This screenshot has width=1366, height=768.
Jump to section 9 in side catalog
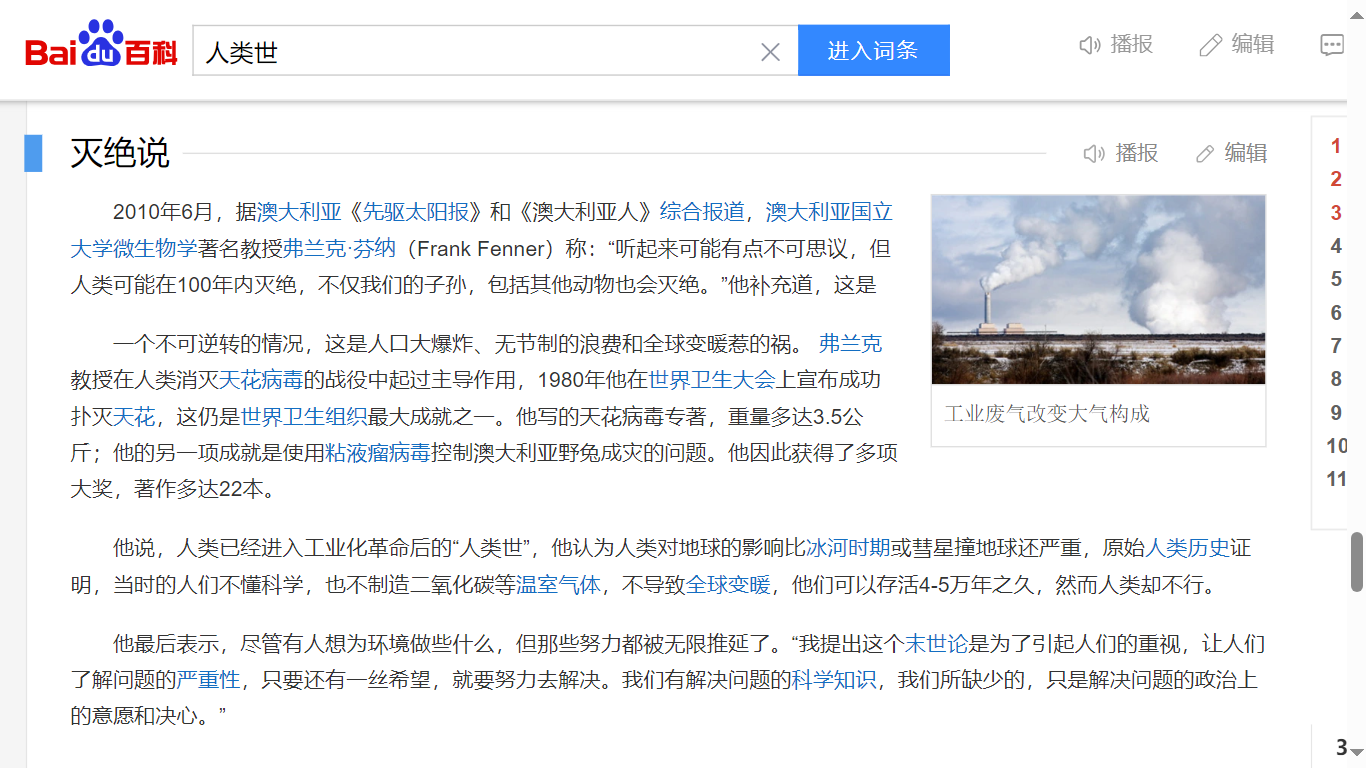coord(1336,413)
